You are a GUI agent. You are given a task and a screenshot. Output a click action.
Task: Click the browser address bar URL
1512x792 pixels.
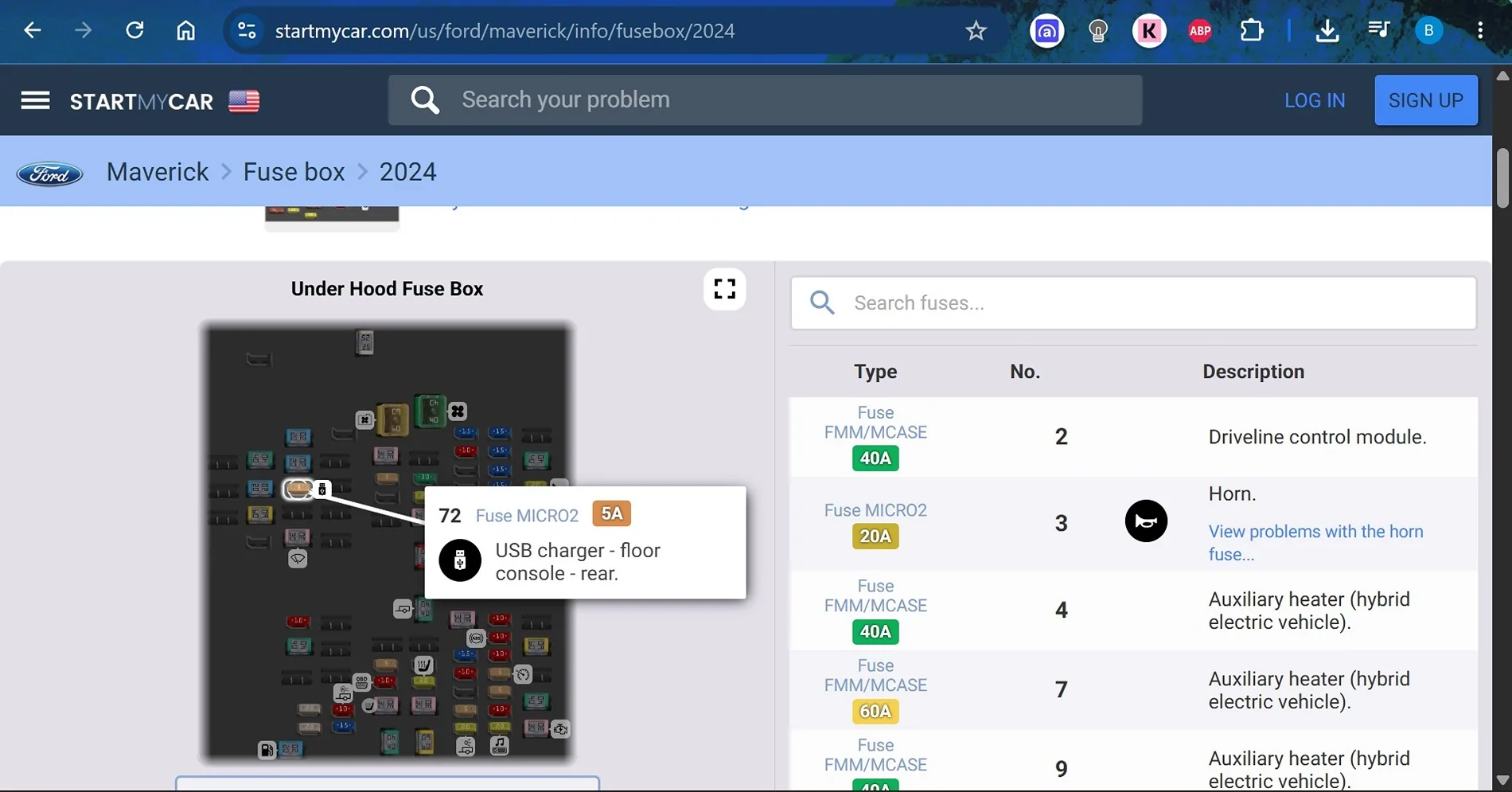[x=505, y=31]
